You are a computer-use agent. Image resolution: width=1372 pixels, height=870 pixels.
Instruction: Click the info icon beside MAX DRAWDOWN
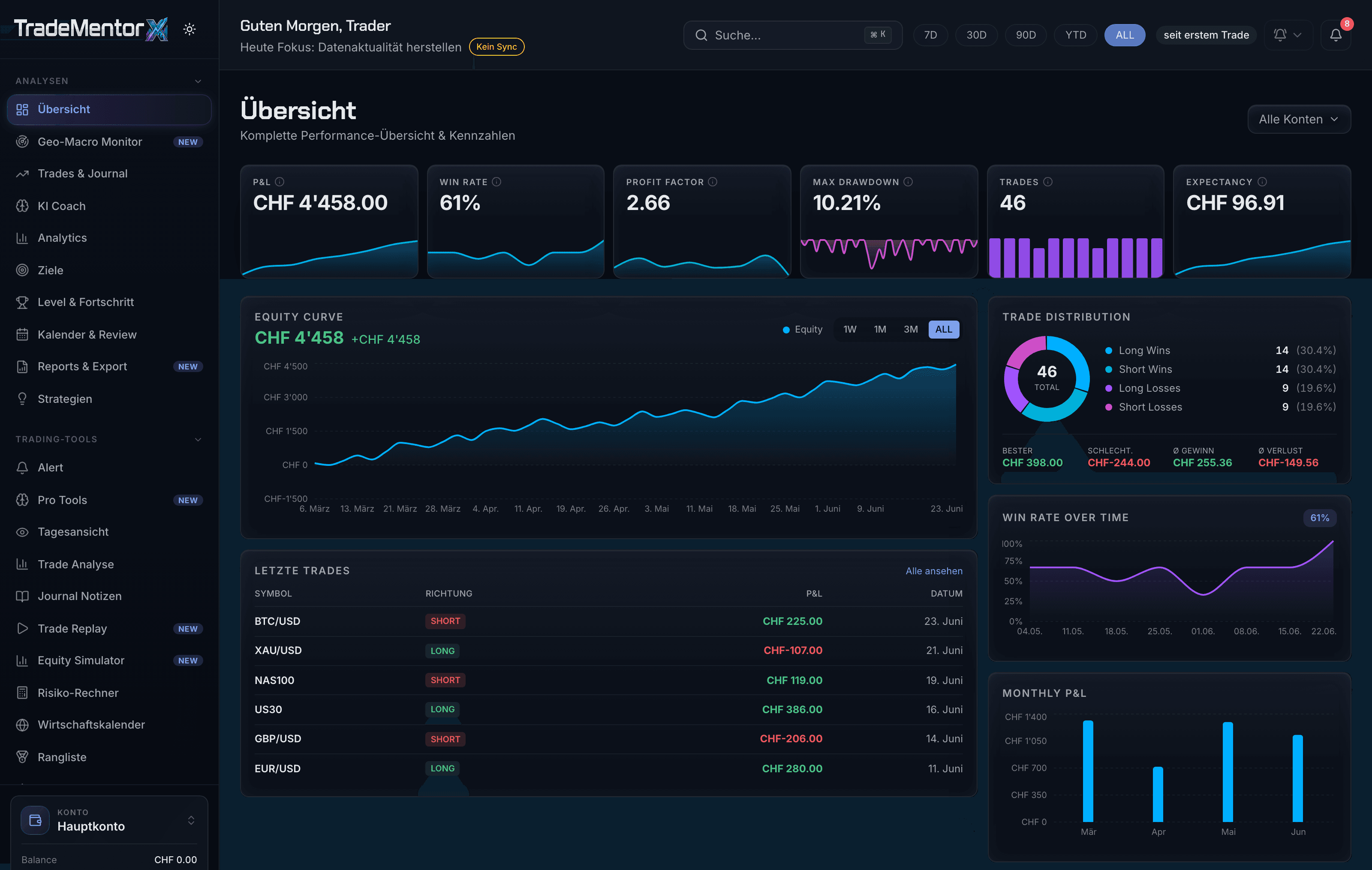click(x=908, y=182)
